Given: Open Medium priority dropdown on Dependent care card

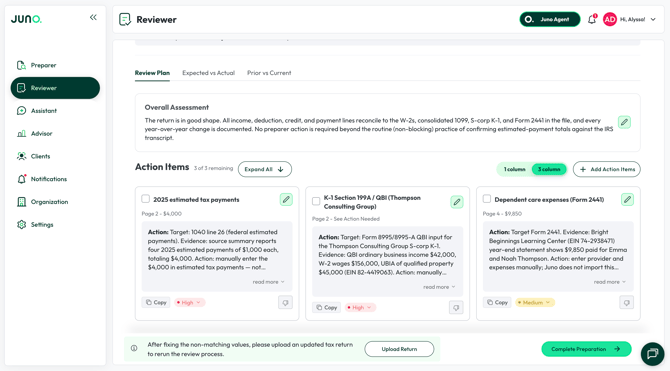Looking at the screenshot, I should coord(535,303).
